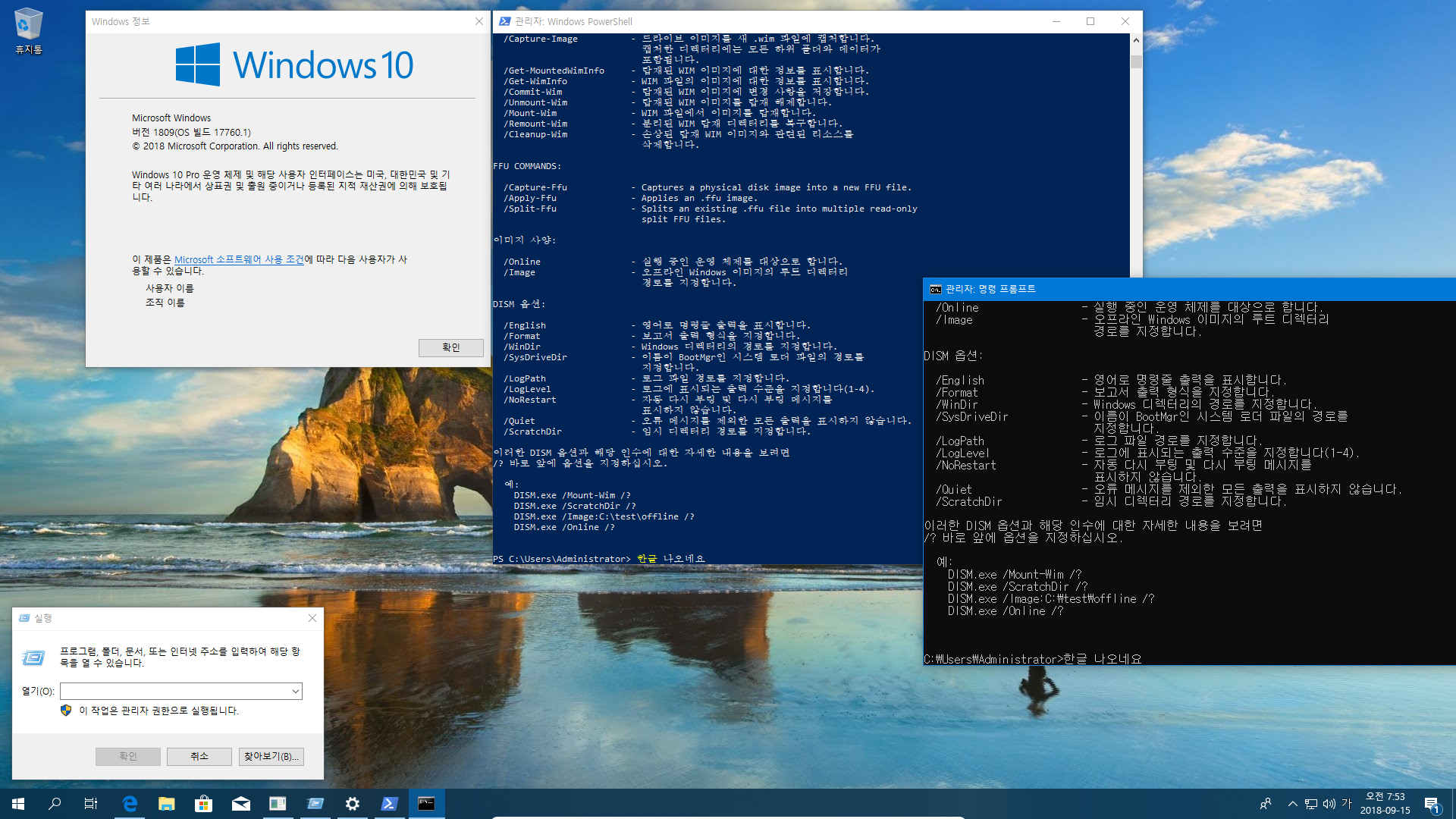The width and height of the screenshot is (1456, 819).
Task: Click the disabled 확인 button in Run dialog
Action: coord(128,756)
